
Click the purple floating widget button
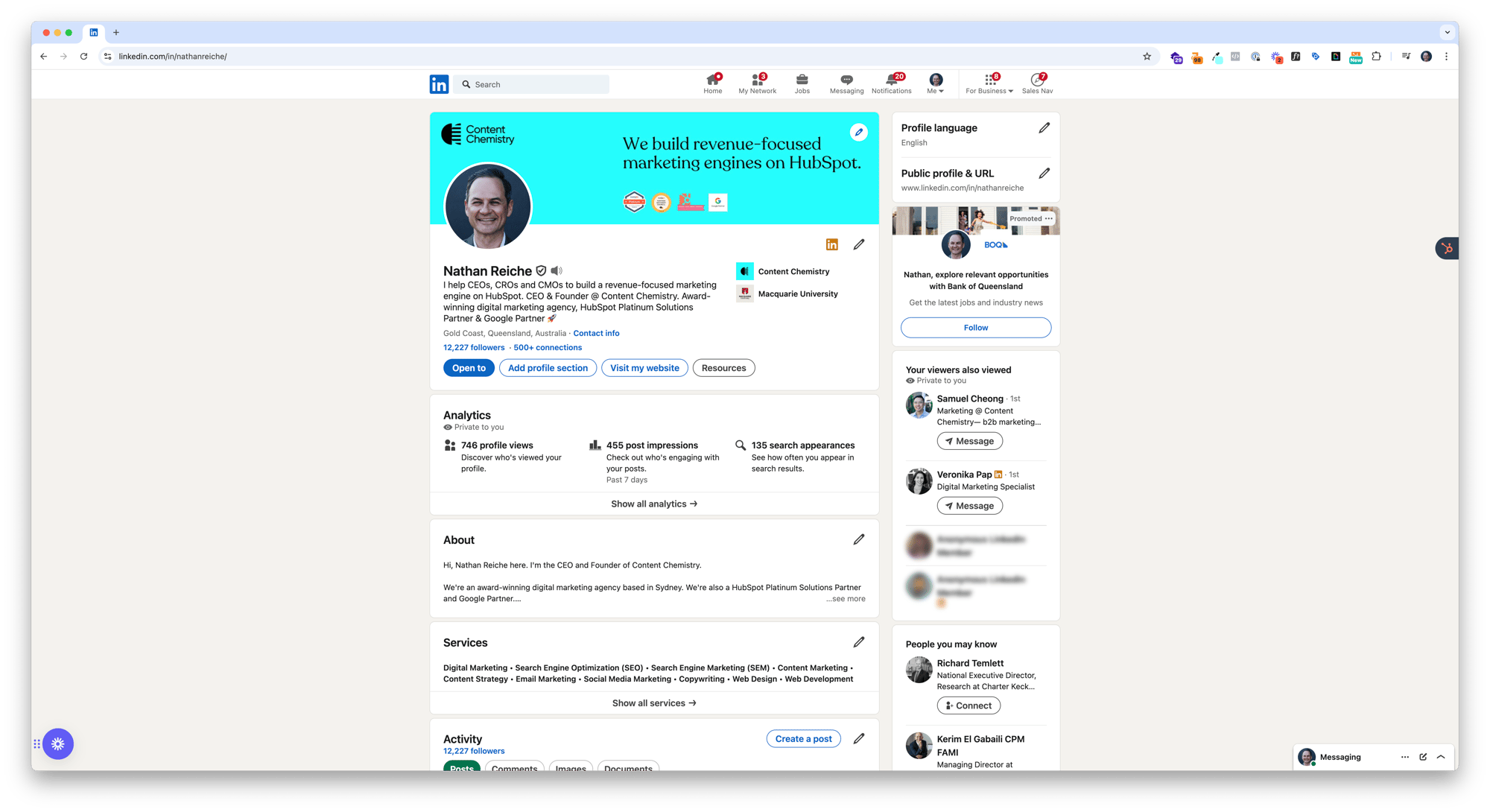click(x=58, y=743)
